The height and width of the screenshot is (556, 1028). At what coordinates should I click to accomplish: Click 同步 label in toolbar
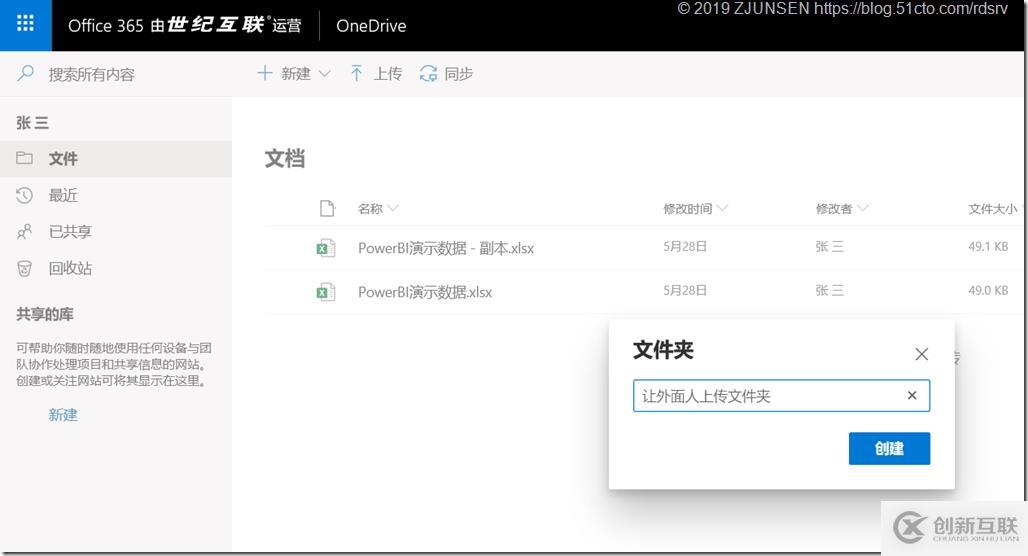459,73
